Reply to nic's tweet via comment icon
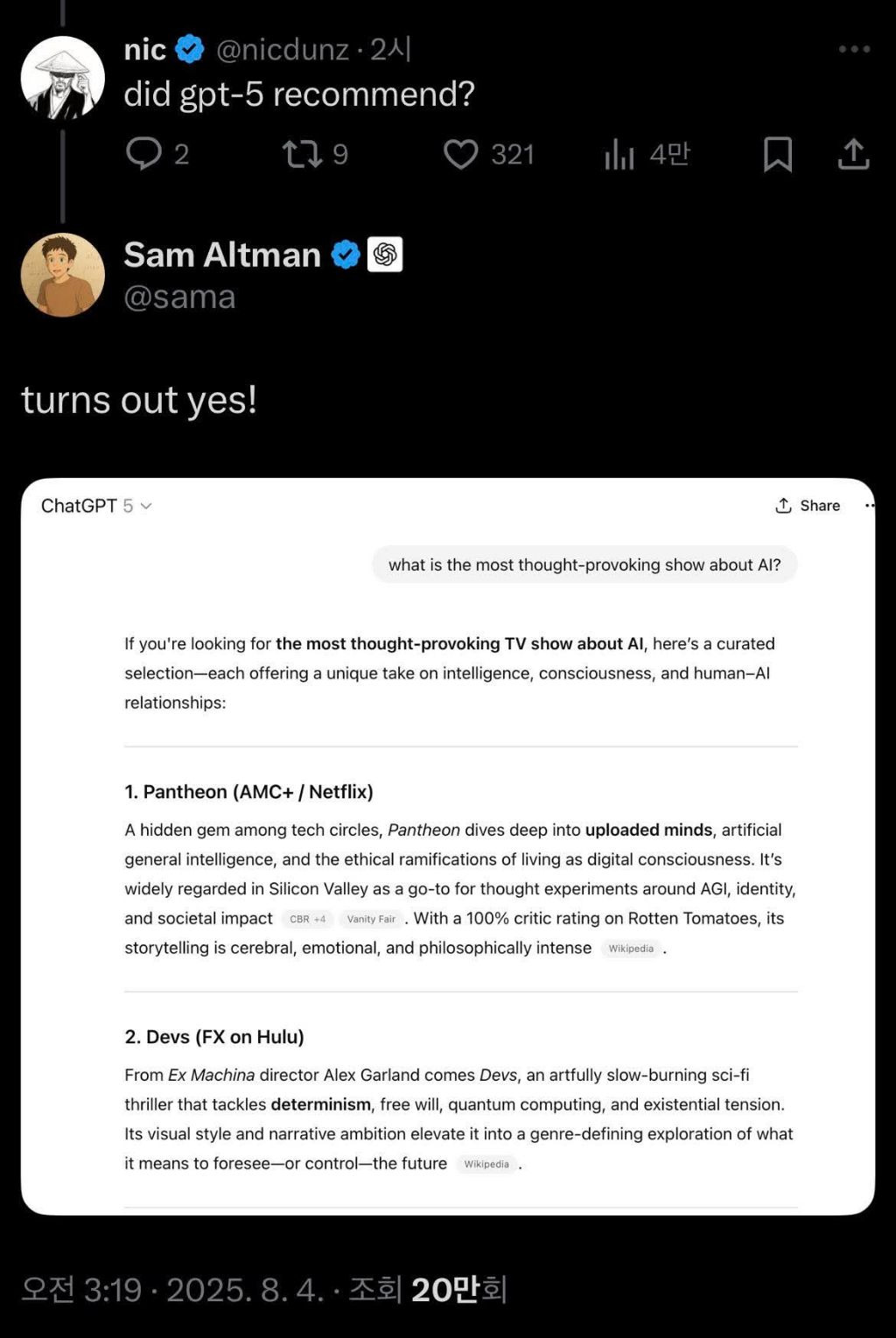Viewport: 896px width, 1338px height. [144, 154]
